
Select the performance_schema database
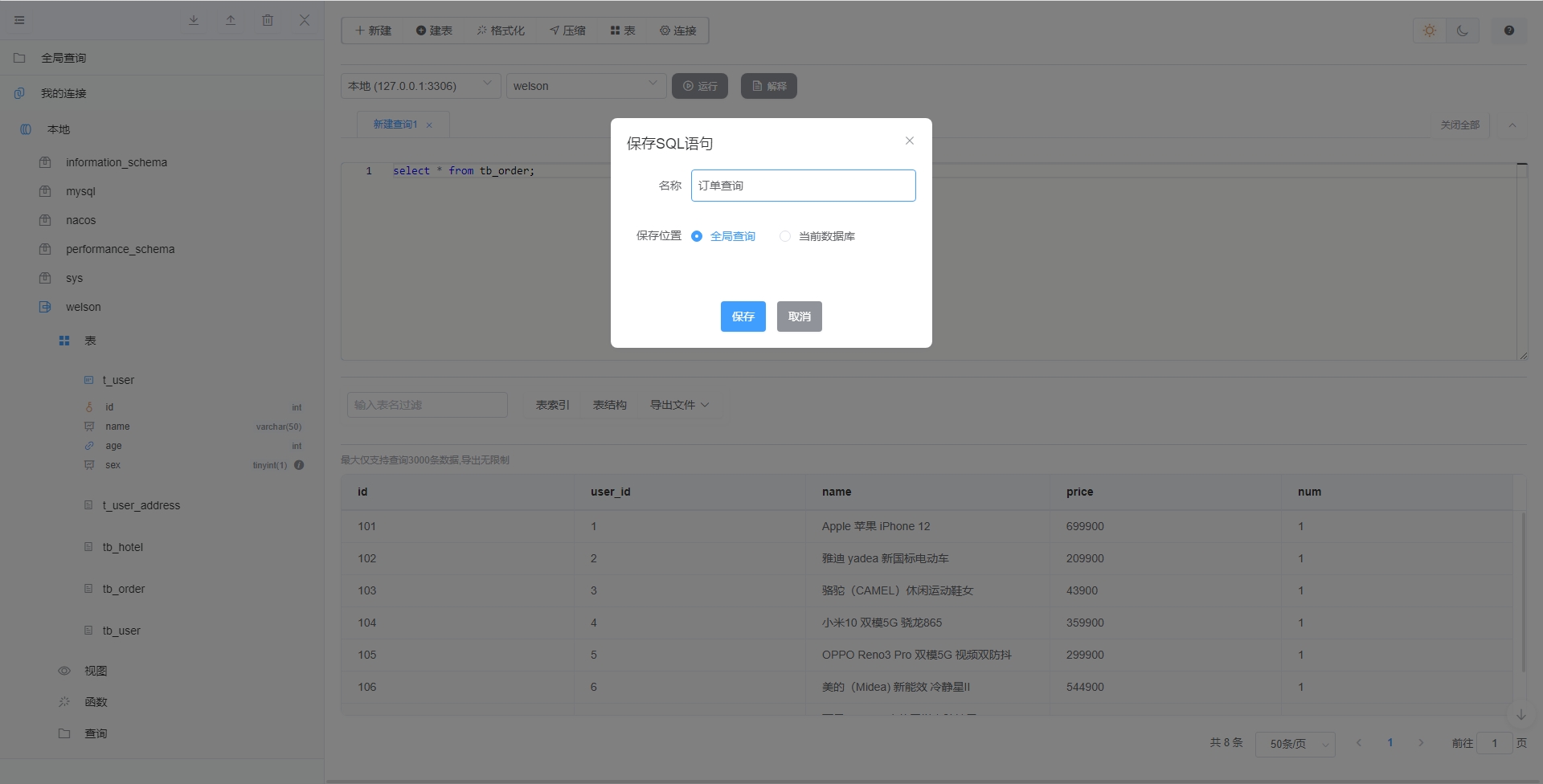pyautogui.click(x=120, y=249)
